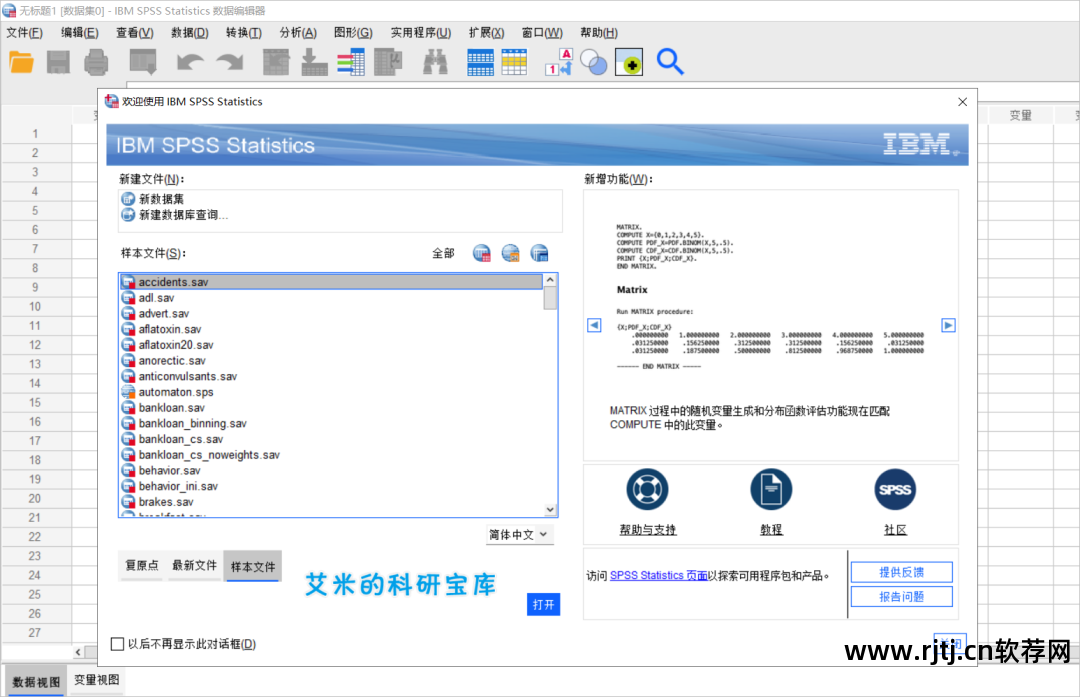Click the magnifying glass search icon
The width and height of the screenshot is (1080, 697).
click(669, 62)
